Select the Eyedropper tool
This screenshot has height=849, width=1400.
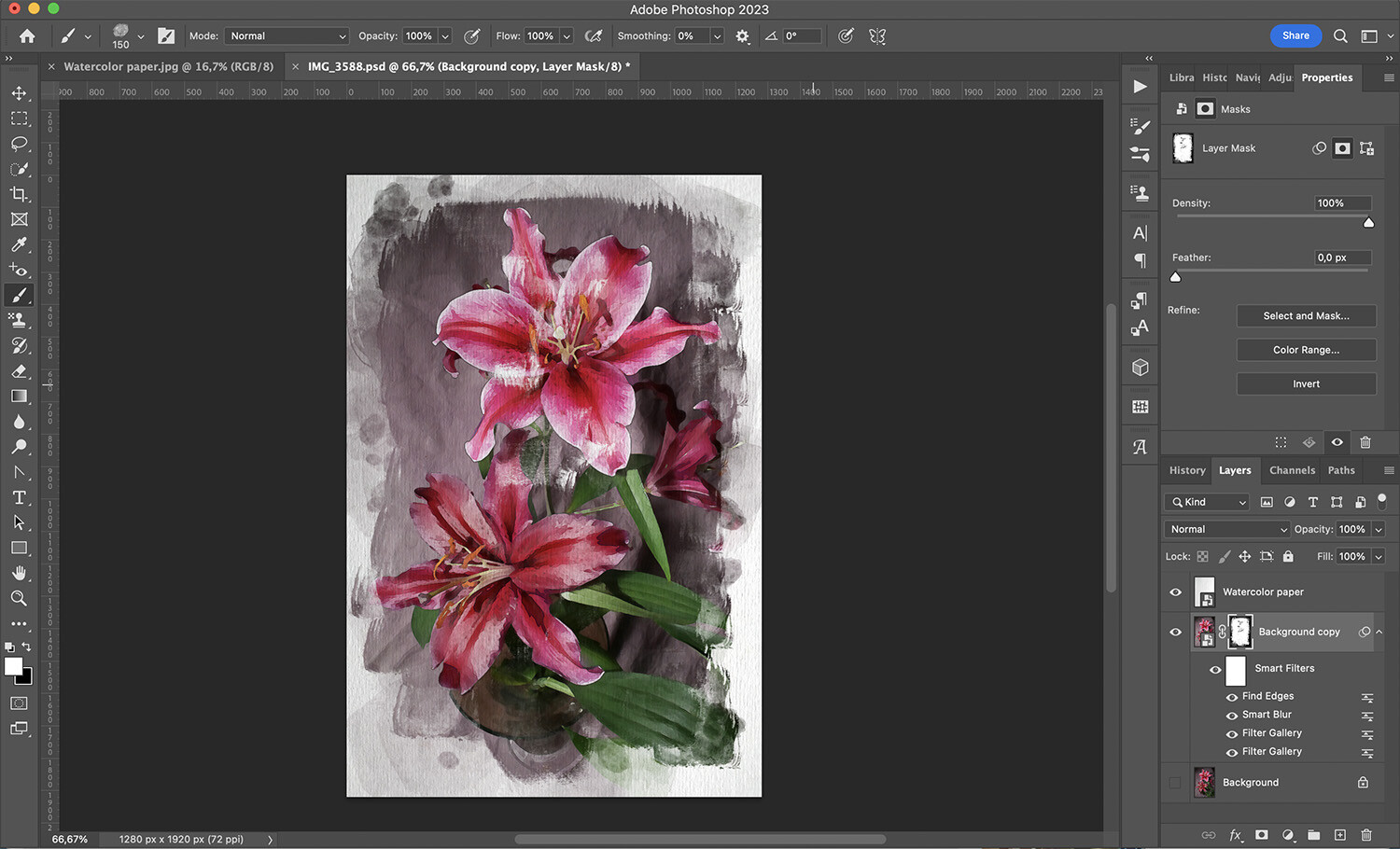[x=19, y=245]
